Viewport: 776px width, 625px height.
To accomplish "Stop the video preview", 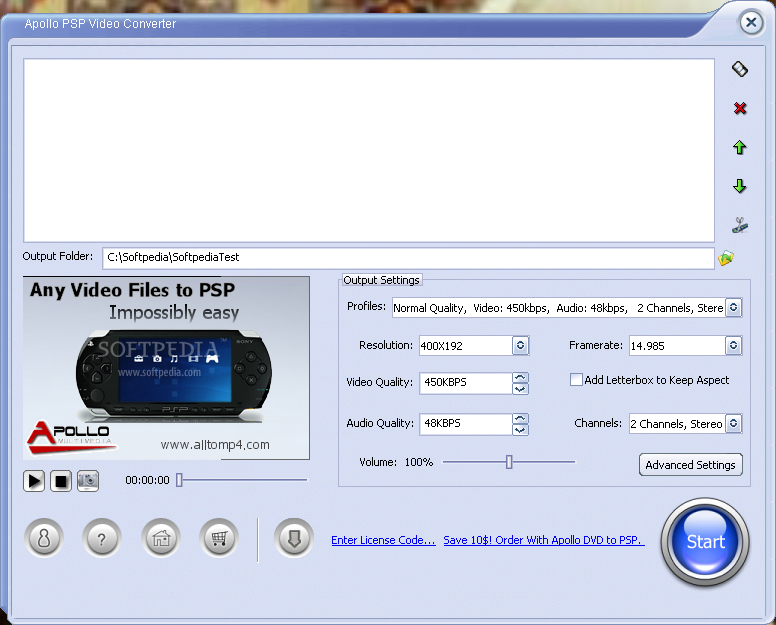I will coord(61,481).
